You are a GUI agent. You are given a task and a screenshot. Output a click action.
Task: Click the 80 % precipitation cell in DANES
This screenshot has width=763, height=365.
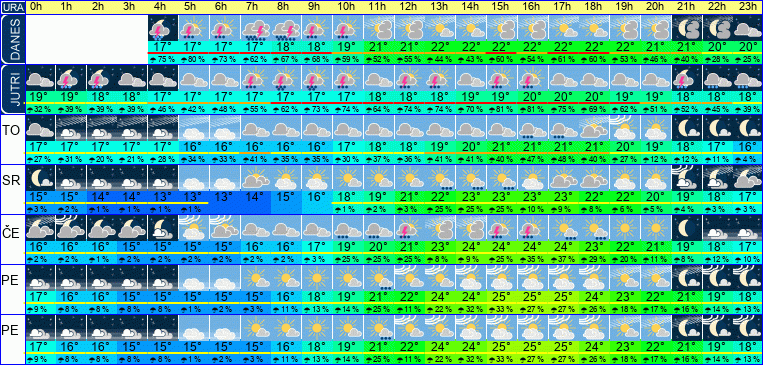click(194, 59)
